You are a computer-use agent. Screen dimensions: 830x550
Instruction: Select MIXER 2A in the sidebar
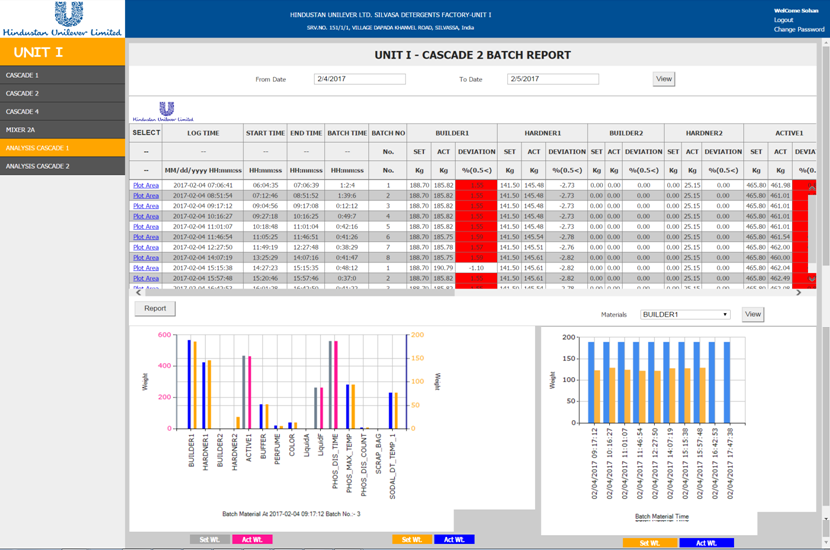[x=62, y=130]
